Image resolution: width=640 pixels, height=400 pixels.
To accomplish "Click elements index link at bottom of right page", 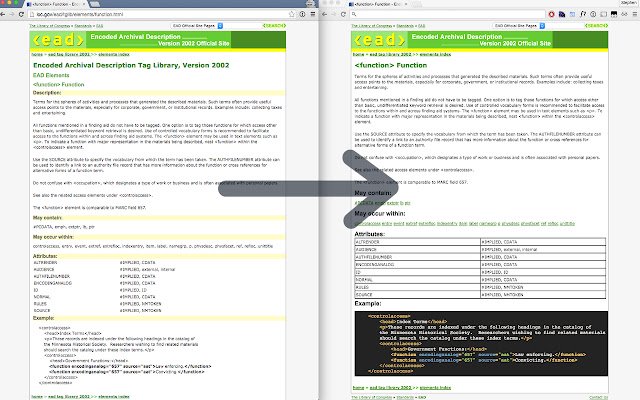I will 435,388.
